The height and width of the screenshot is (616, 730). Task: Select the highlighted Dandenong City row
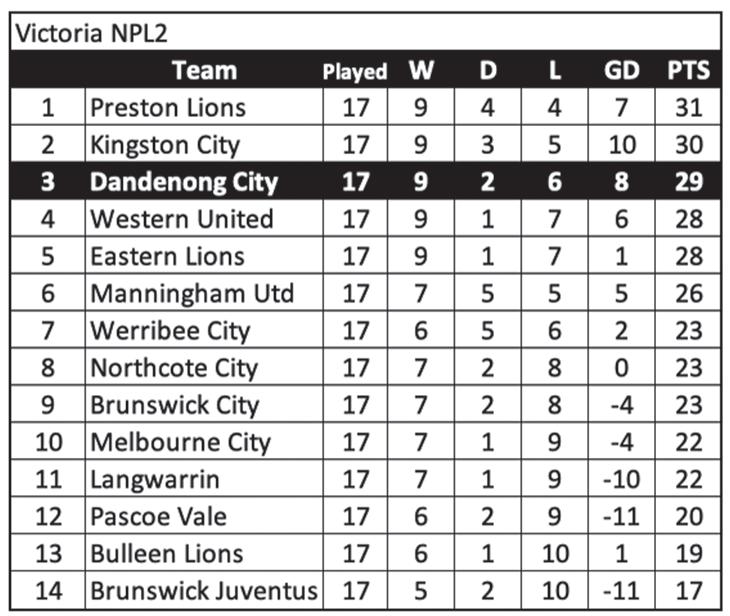pyautogui.click(x=365, y=181)
